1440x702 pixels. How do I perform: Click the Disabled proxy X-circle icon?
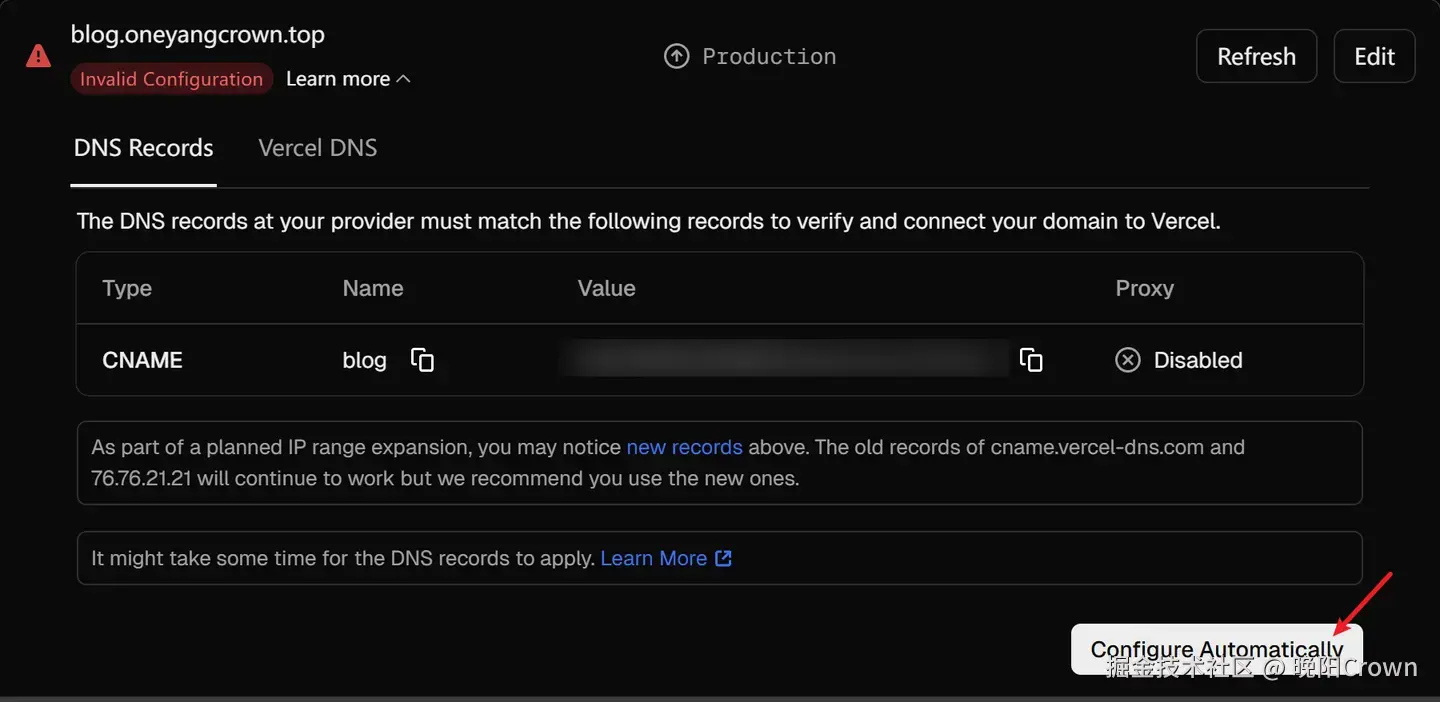pos(1128,360)
